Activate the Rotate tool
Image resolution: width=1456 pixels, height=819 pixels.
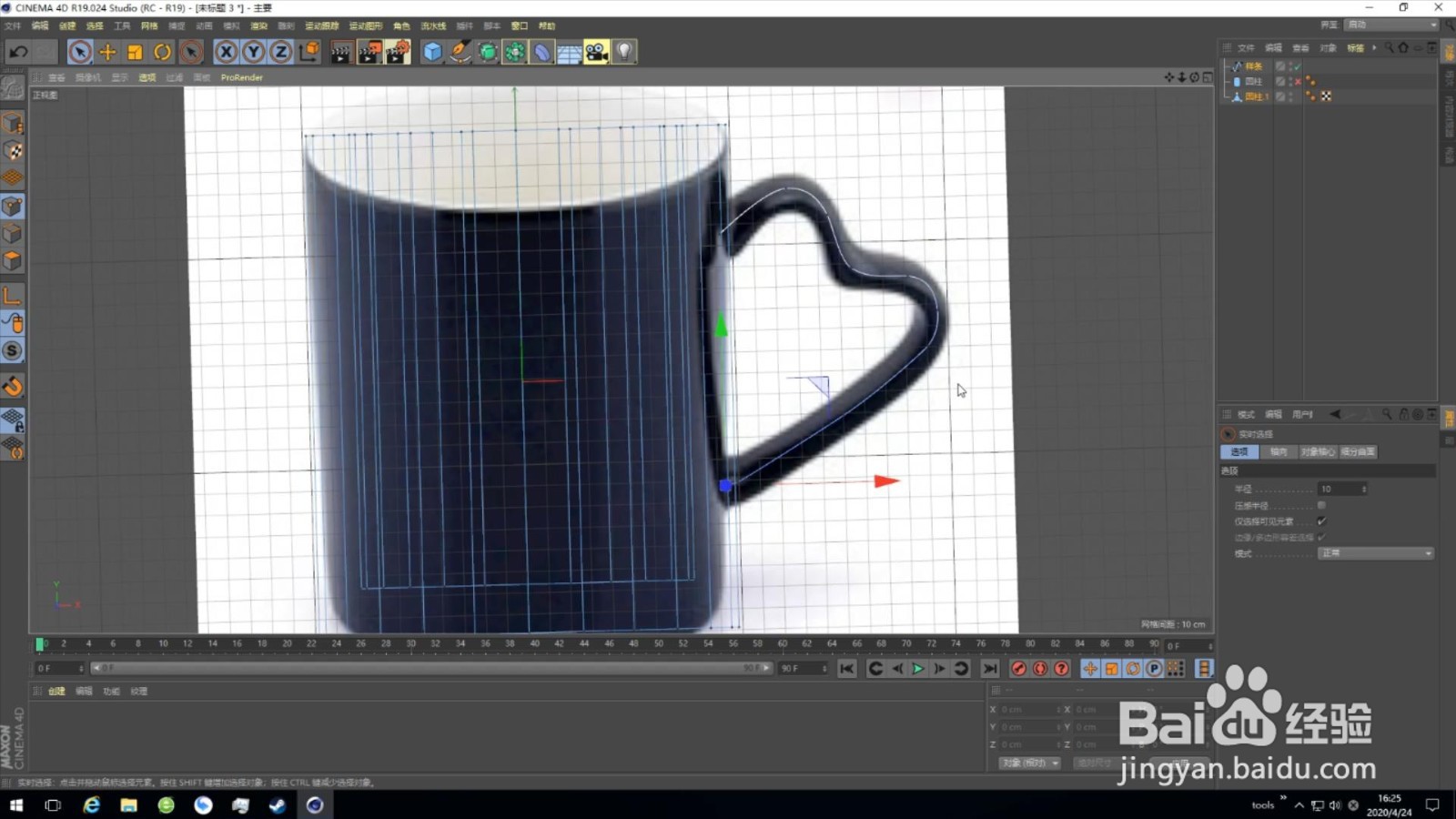162,52
